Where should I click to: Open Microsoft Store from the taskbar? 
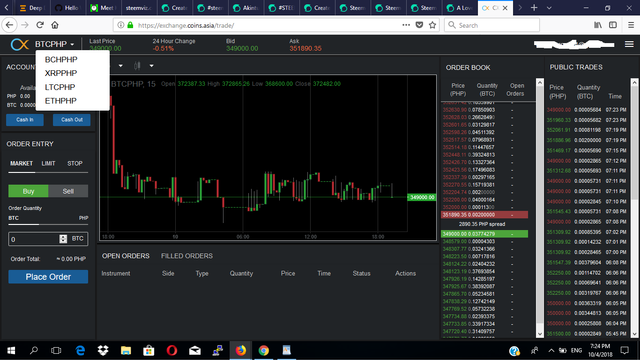pos(149,350)
